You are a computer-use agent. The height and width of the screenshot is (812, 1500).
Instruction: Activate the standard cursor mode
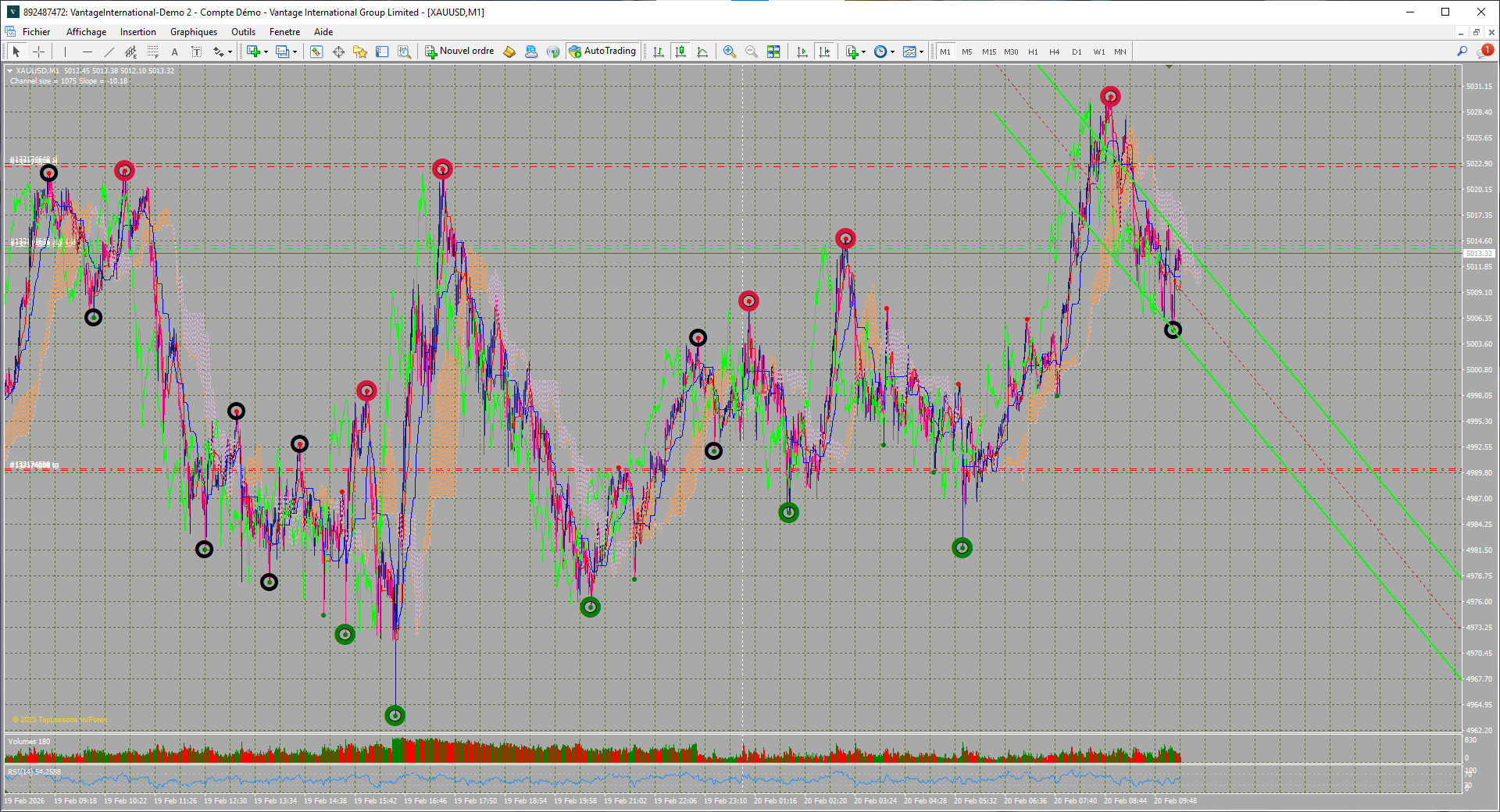click(x=16, y=52)
